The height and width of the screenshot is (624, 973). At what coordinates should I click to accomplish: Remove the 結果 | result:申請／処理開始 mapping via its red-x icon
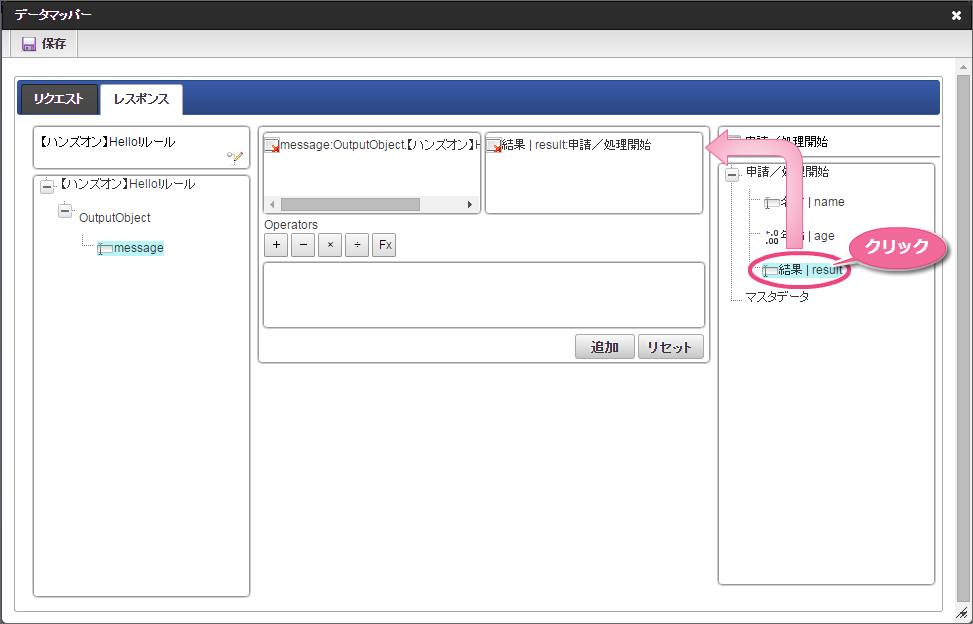494,146
